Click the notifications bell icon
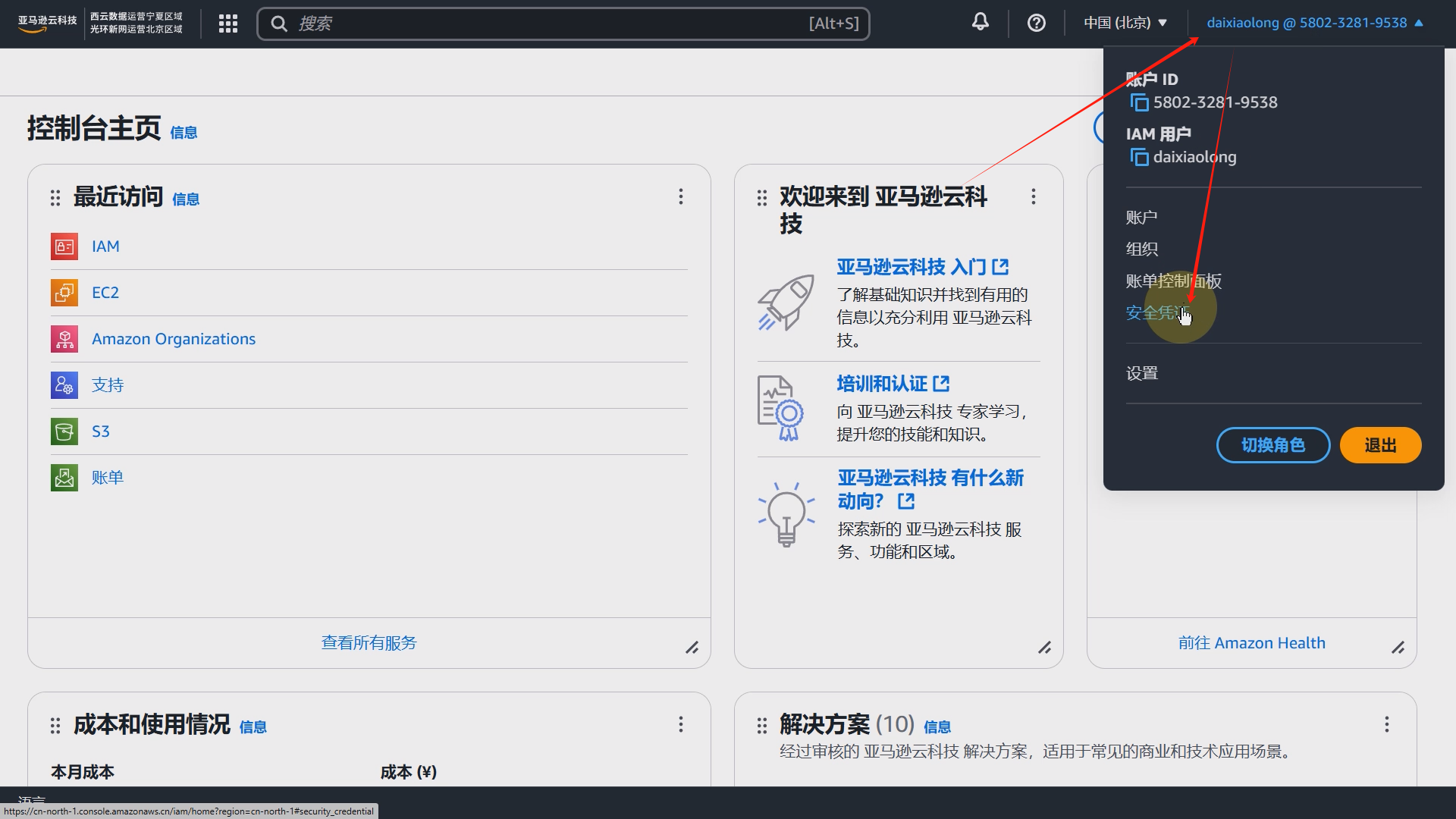 click(980, 22)
